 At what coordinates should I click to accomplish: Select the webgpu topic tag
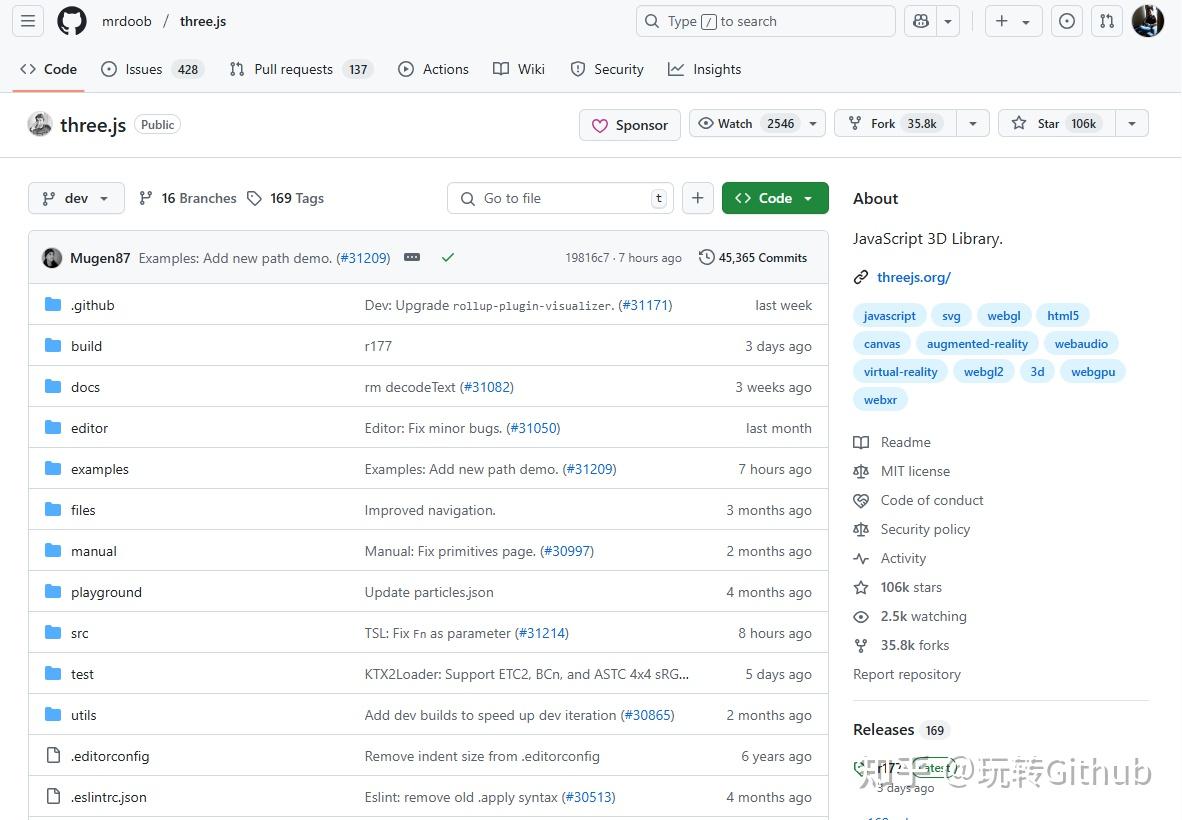1092,372
